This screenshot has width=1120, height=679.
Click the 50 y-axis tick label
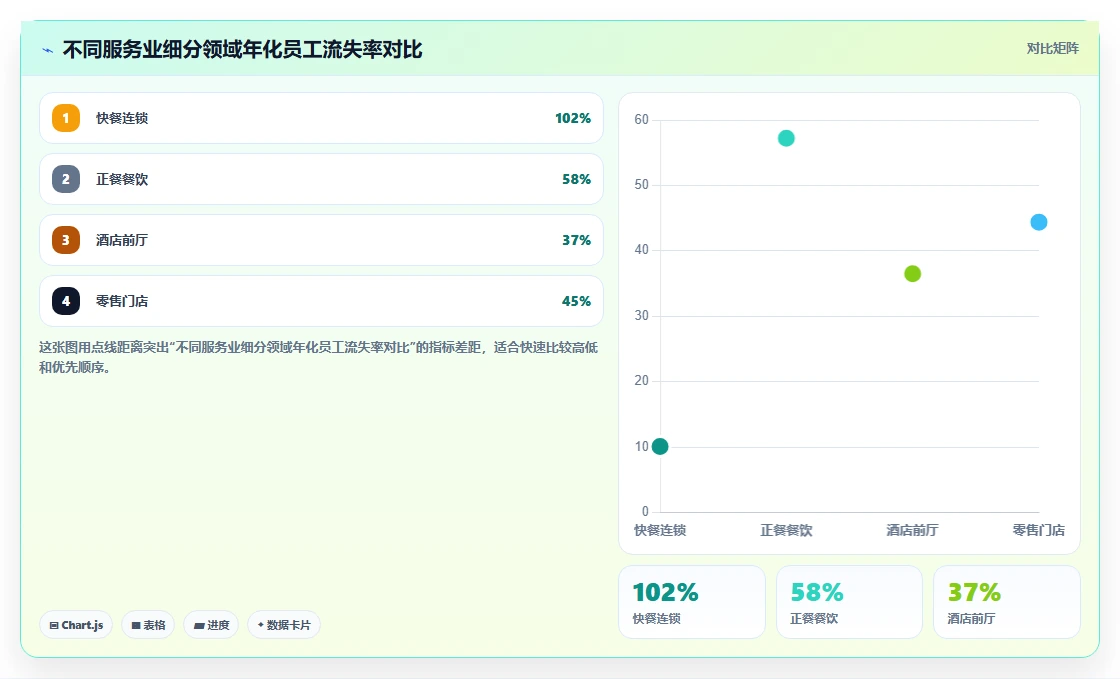tap(641, 185)
